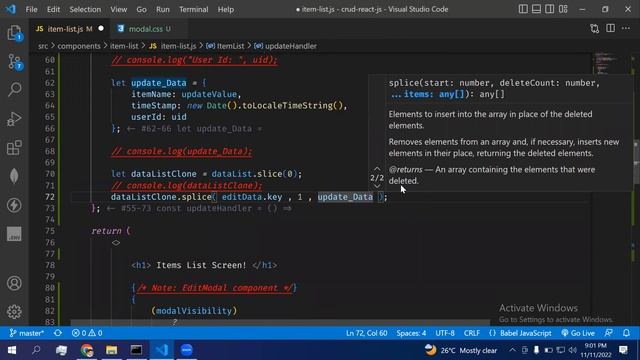Open the File menu

pos(31,9)
